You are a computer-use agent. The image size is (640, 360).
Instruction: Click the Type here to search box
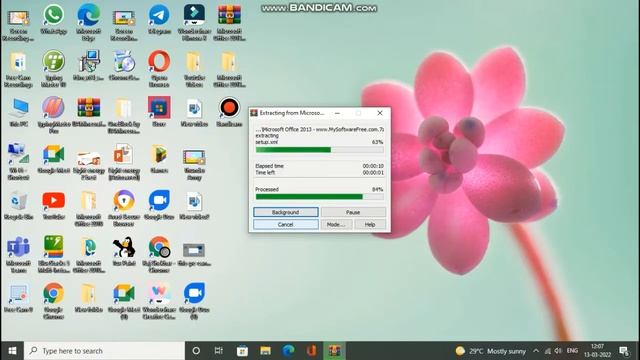(104, 351)
